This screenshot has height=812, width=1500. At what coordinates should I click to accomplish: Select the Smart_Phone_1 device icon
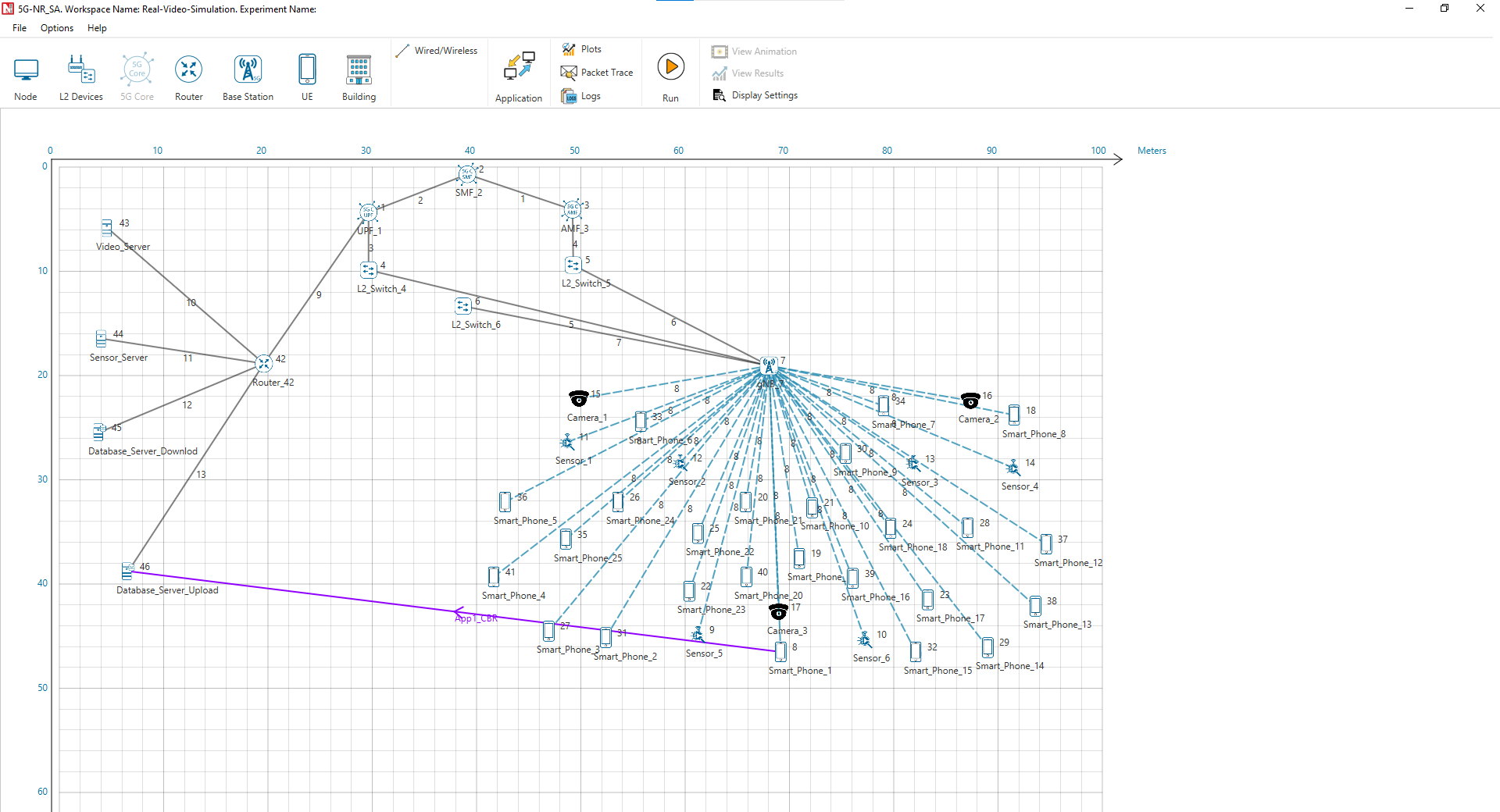click(780, 652)
